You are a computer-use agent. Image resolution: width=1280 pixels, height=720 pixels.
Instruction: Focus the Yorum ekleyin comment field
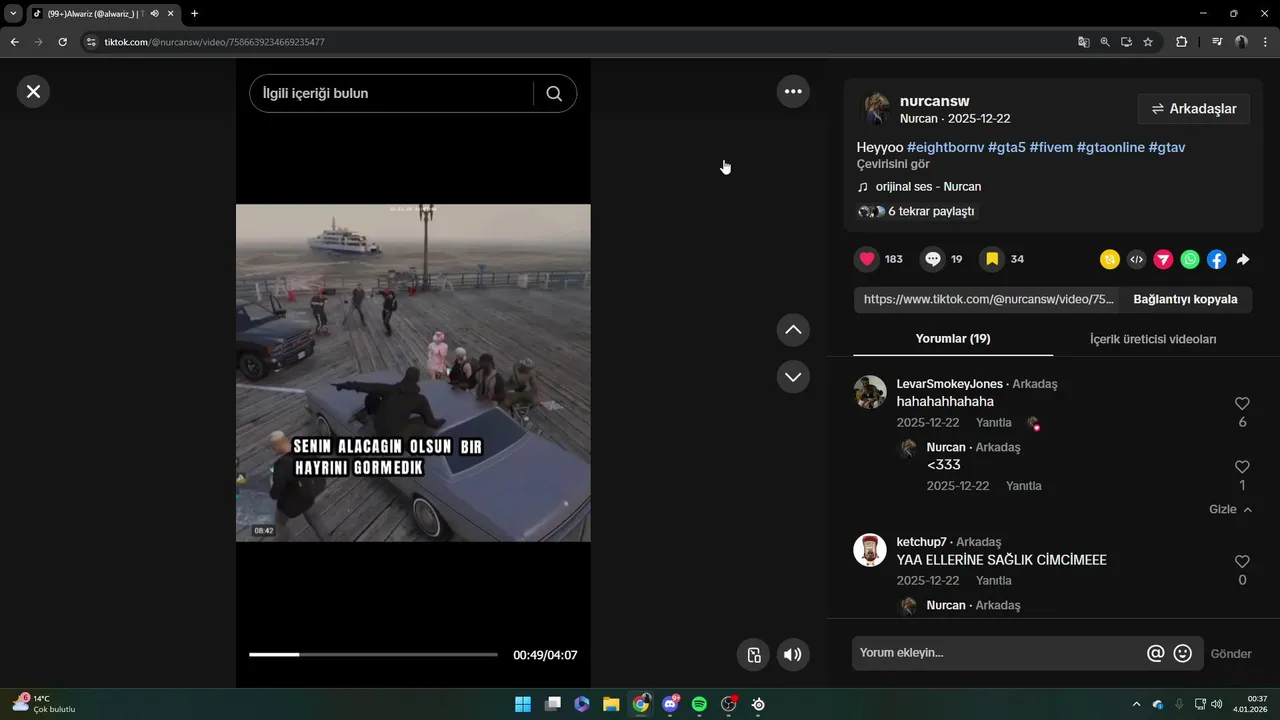998,653
